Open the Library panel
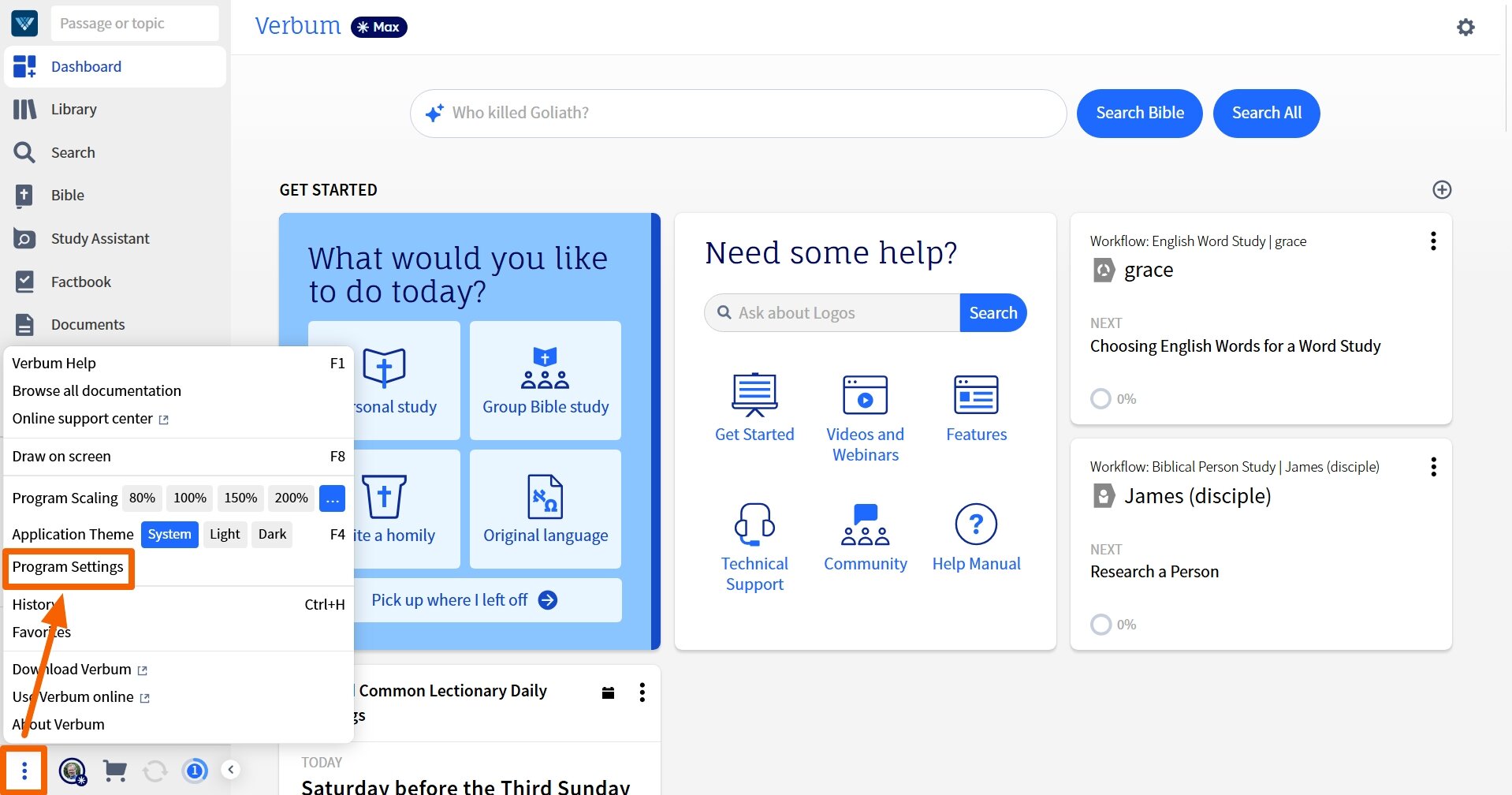This screenshot has height=795, width=1512. 115,109
